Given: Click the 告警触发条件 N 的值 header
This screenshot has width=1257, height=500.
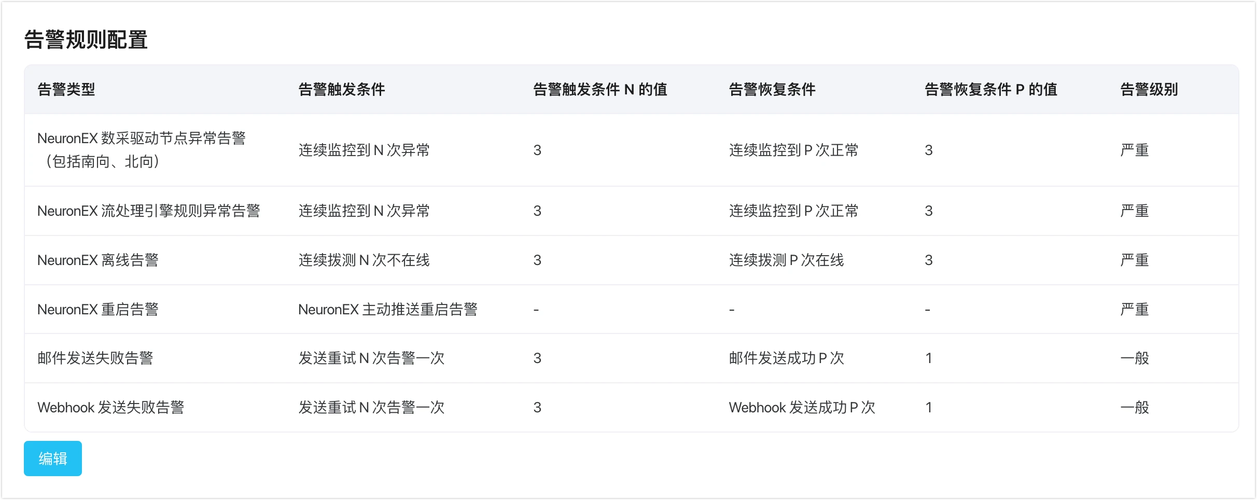Looking at the screenshot, I should tap(600, 89).
